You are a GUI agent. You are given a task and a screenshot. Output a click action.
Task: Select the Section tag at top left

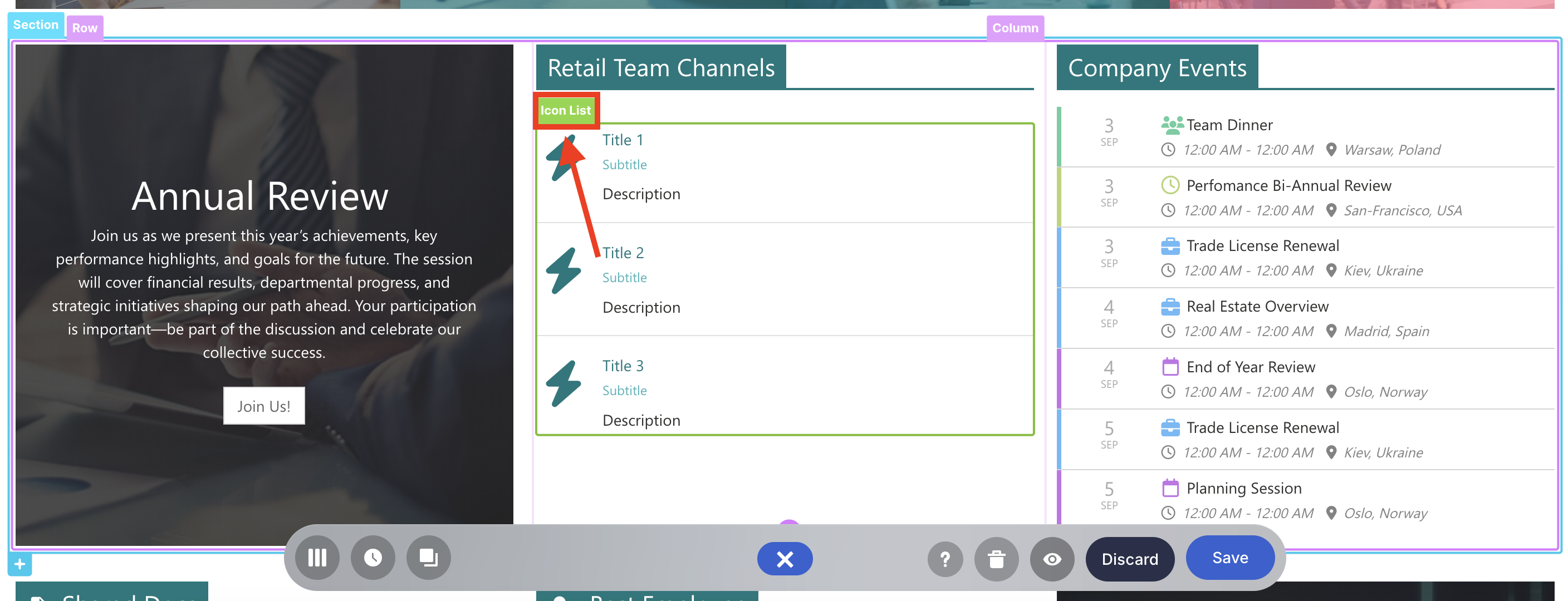pyautogui.click(x=35, y=24)
